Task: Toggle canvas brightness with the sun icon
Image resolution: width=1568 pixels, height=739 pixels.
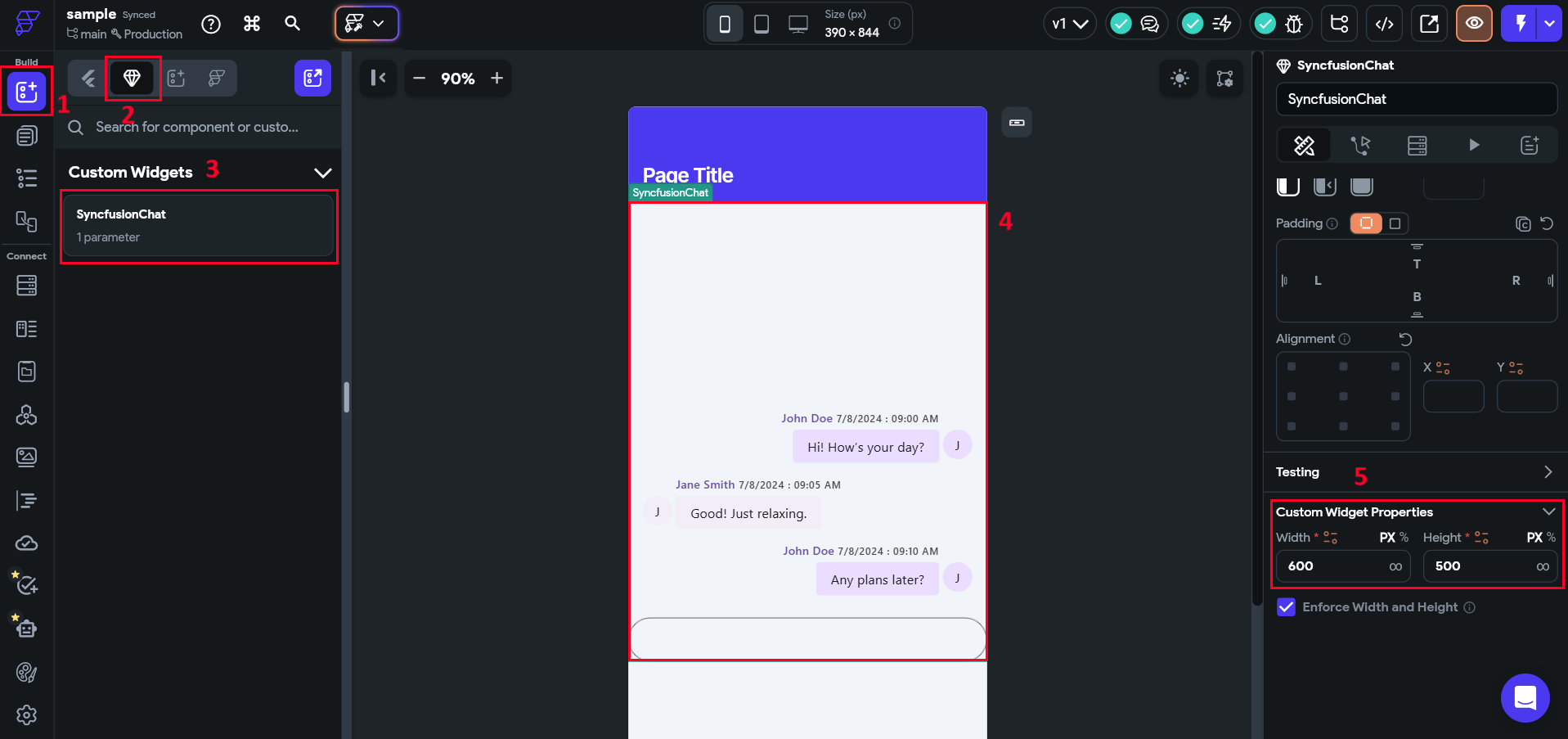Action: (1179, 78)
